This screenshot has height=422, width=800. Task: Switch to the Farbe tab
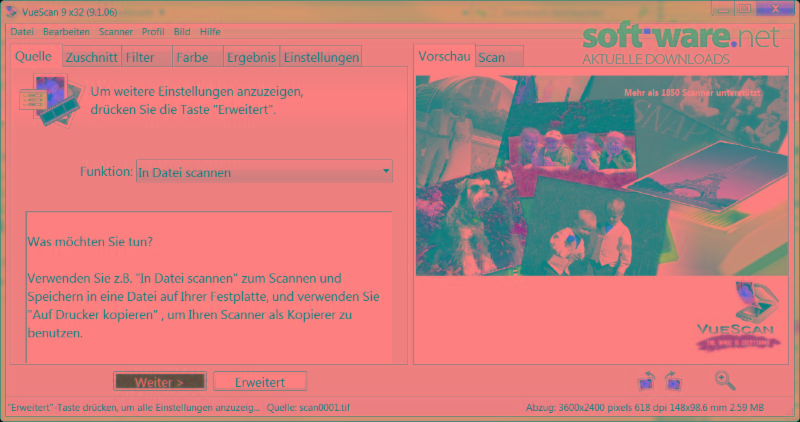[x=198, y=57]
